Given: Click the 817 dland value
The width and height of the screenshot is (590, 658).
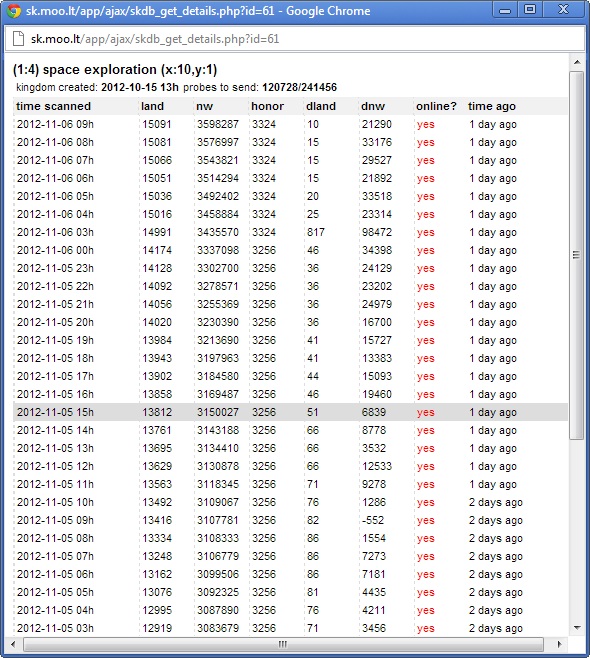Looking at the screenshot, I should [x=316, y=232].
